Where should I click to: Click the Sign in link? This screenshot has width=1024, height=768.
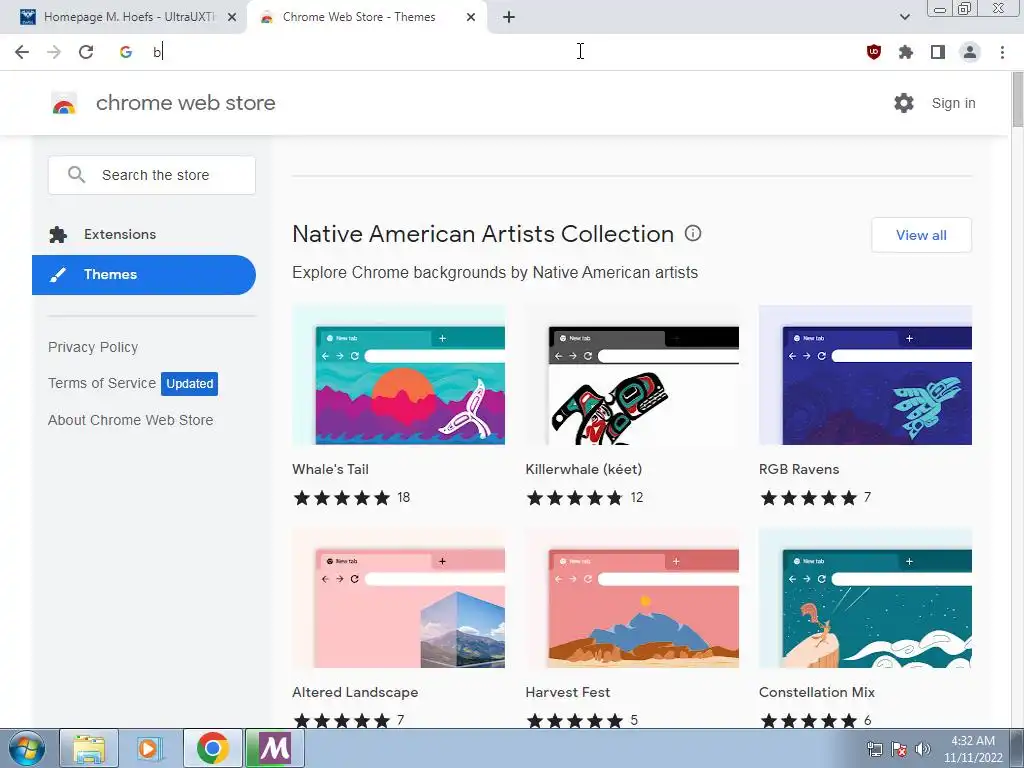click(x=953, y=103)
